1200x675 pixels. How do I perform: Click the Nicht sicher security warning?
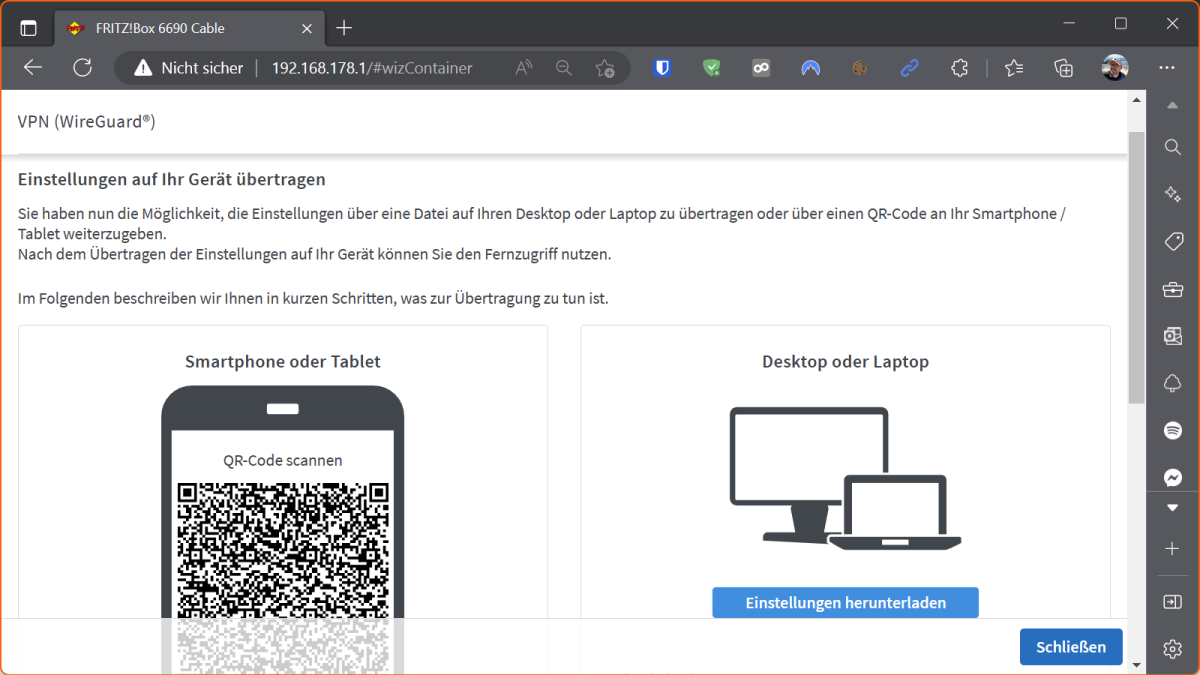(189, 68)
